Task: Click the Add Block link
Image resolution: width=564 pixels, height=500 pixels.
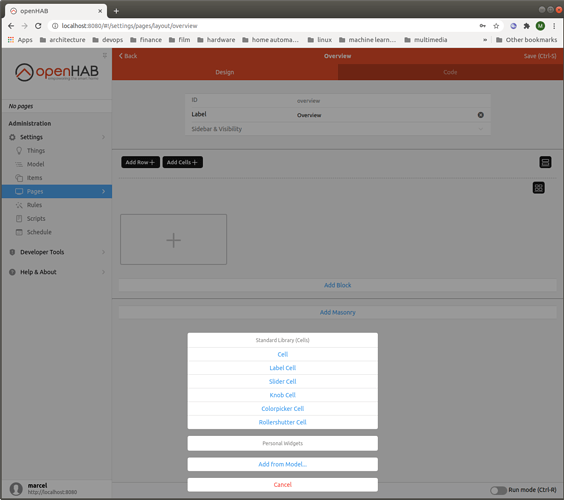Action: 337,285
